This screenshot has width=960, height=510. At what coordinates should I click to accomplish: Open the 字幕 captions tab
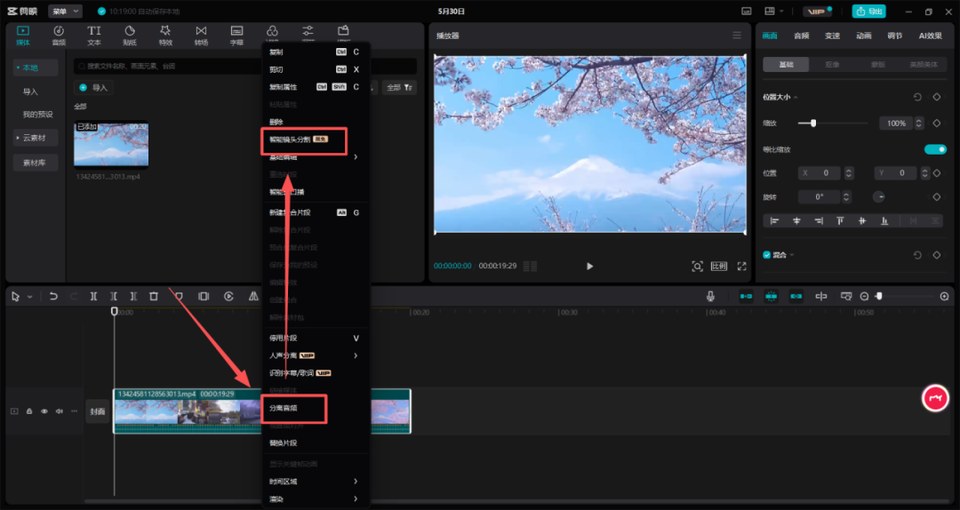click(236, 36)
